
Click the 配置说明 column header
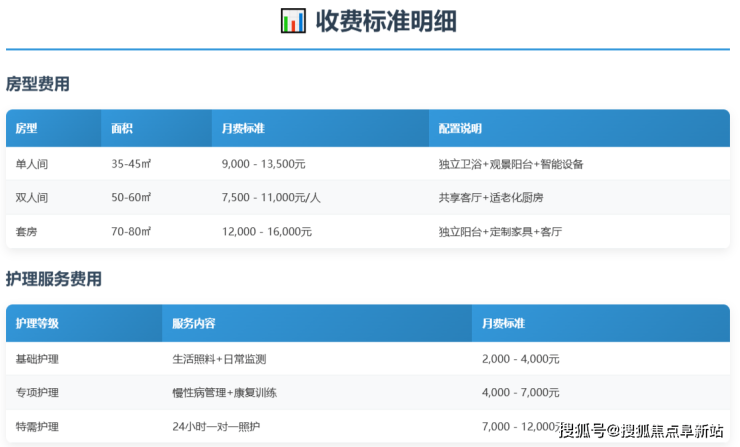click(x=460, y=129)
